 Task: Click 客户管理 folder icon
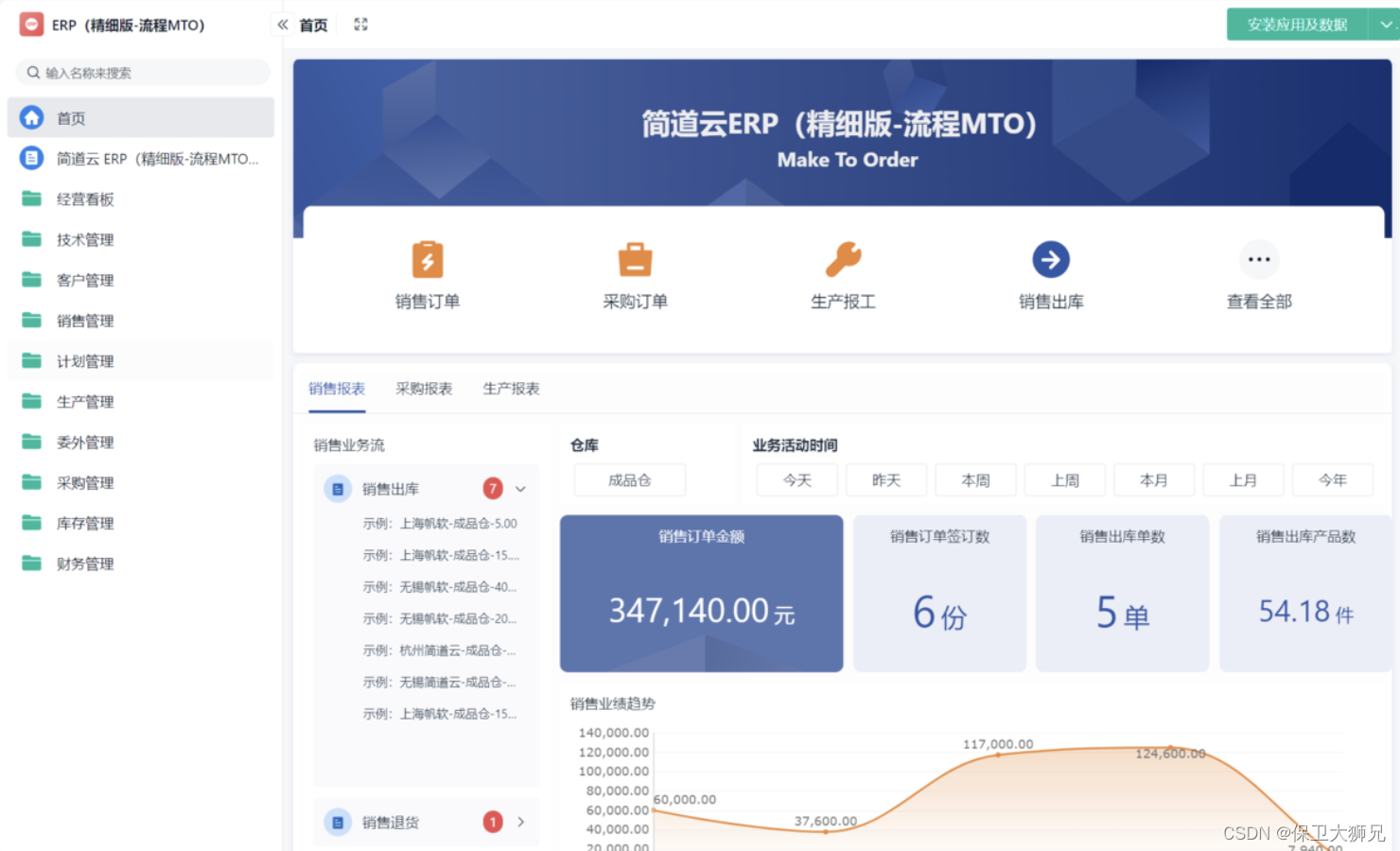point(32,280)
